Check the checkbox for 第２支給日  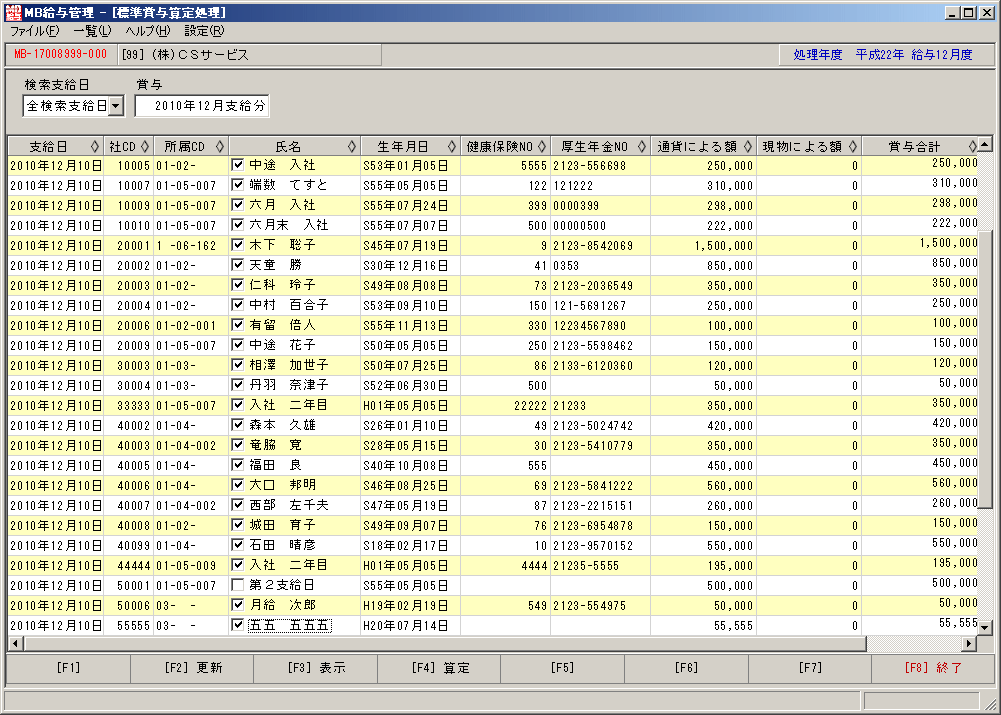coord(237,585)
